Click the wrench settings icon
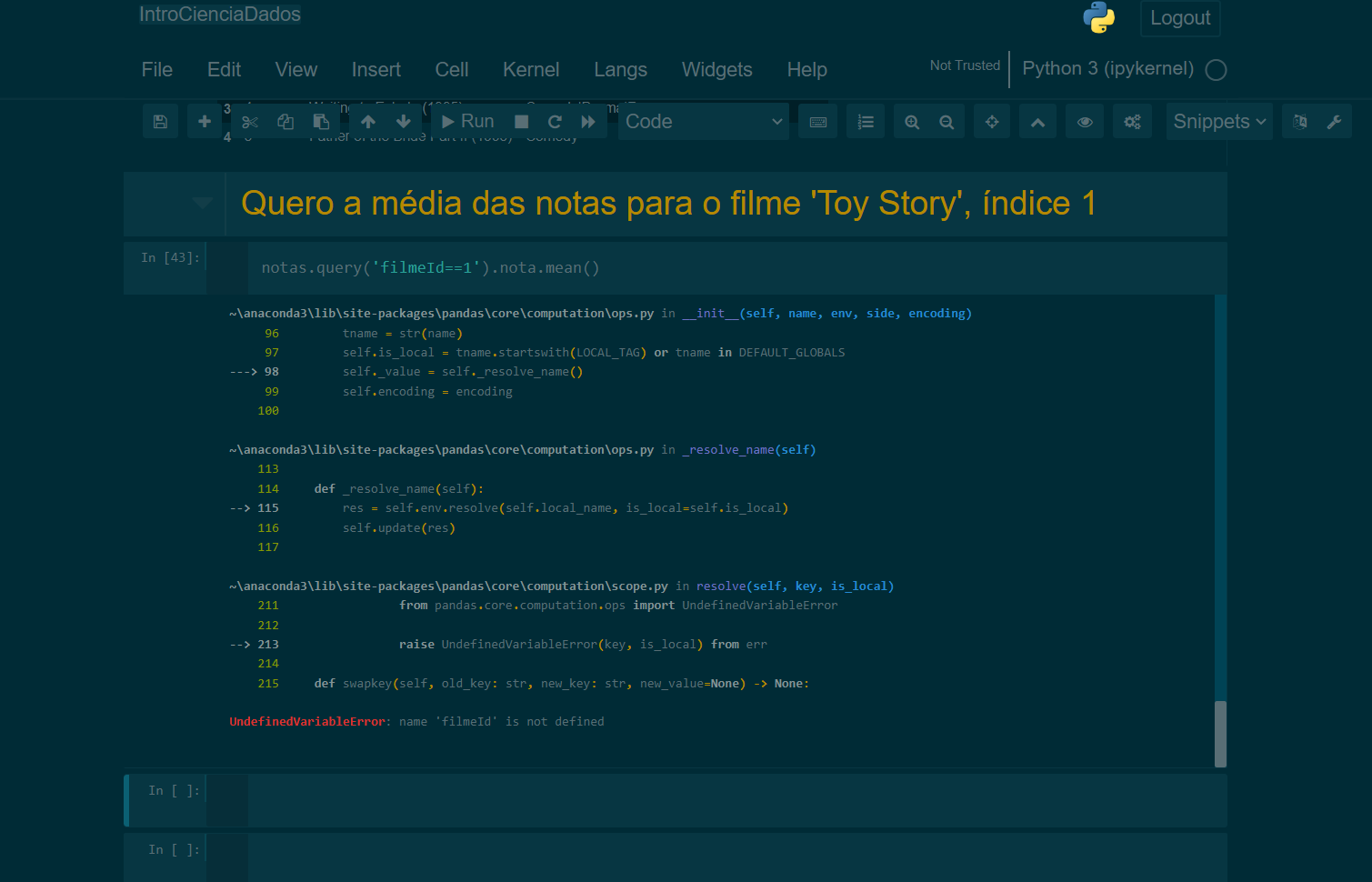 pos(1334,122)
